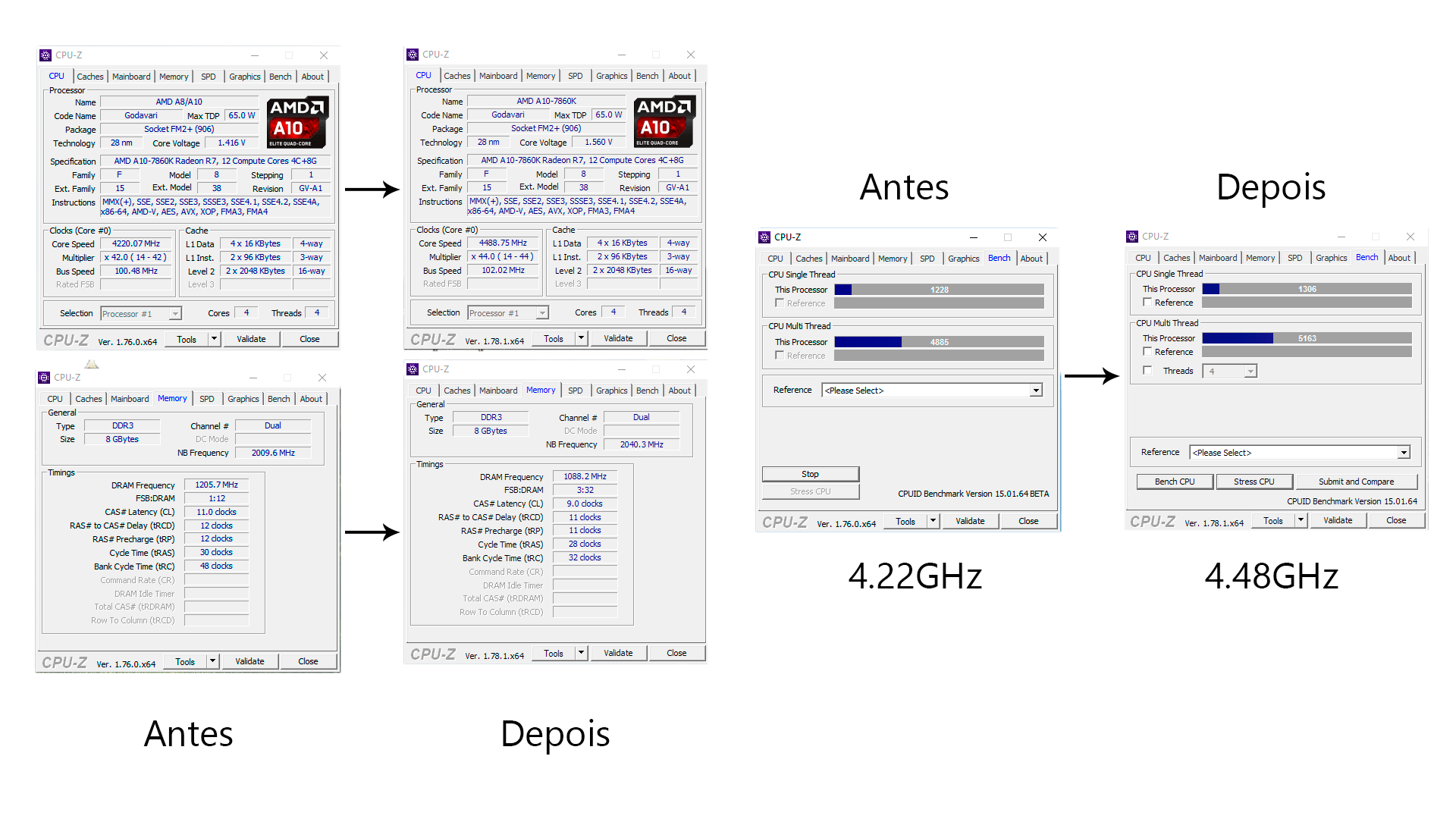Click the CPU-Z app icon in the Antes Bench window title bar
Viewport: 1456px width, 819px height.
pyautogui.click(x=764, y=237)
